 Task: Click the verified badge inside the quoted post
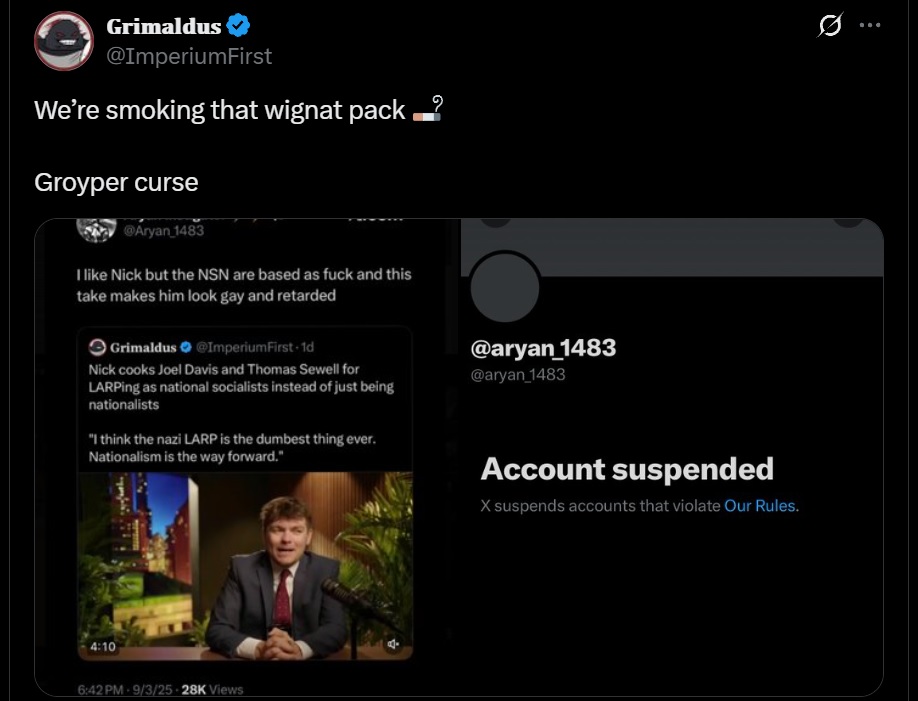pyautogui.click(x=185, y=347)
